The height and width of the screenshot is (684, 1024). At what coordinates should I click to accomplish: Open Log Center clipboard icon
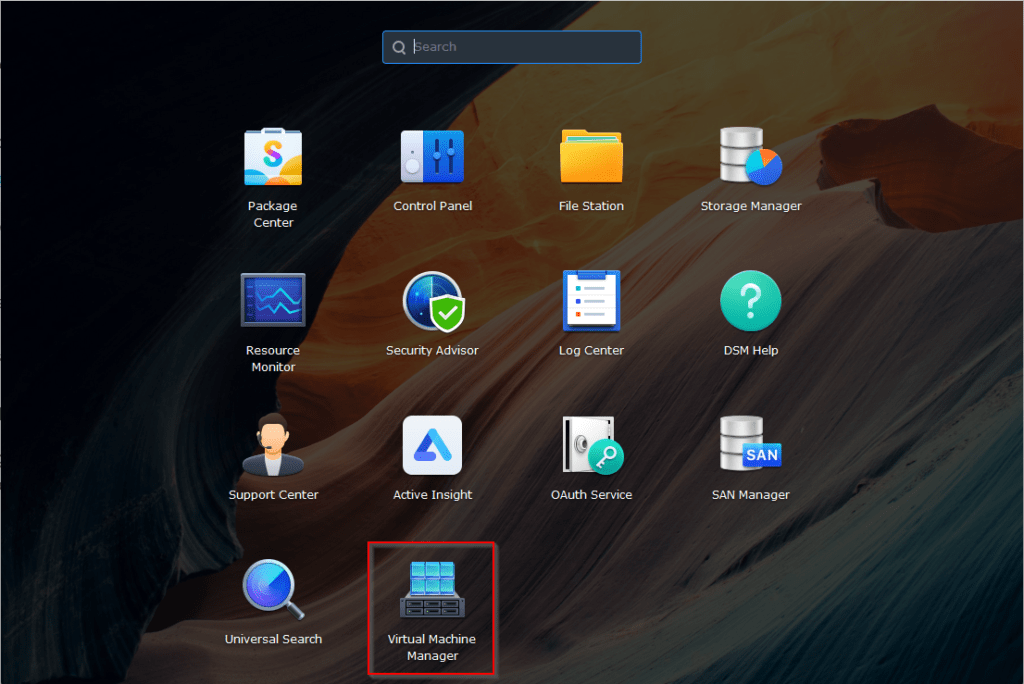point(591,301)
